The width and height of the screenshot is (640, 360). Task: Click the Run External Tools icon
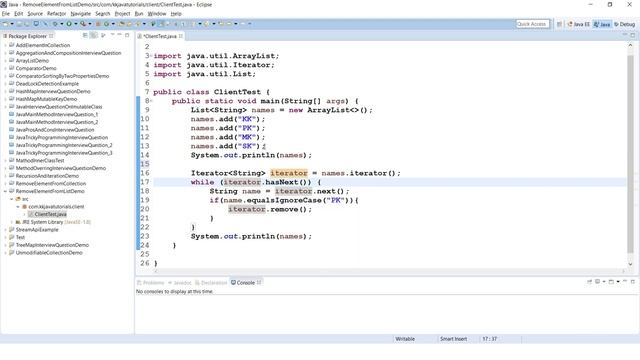pos(83,24)
